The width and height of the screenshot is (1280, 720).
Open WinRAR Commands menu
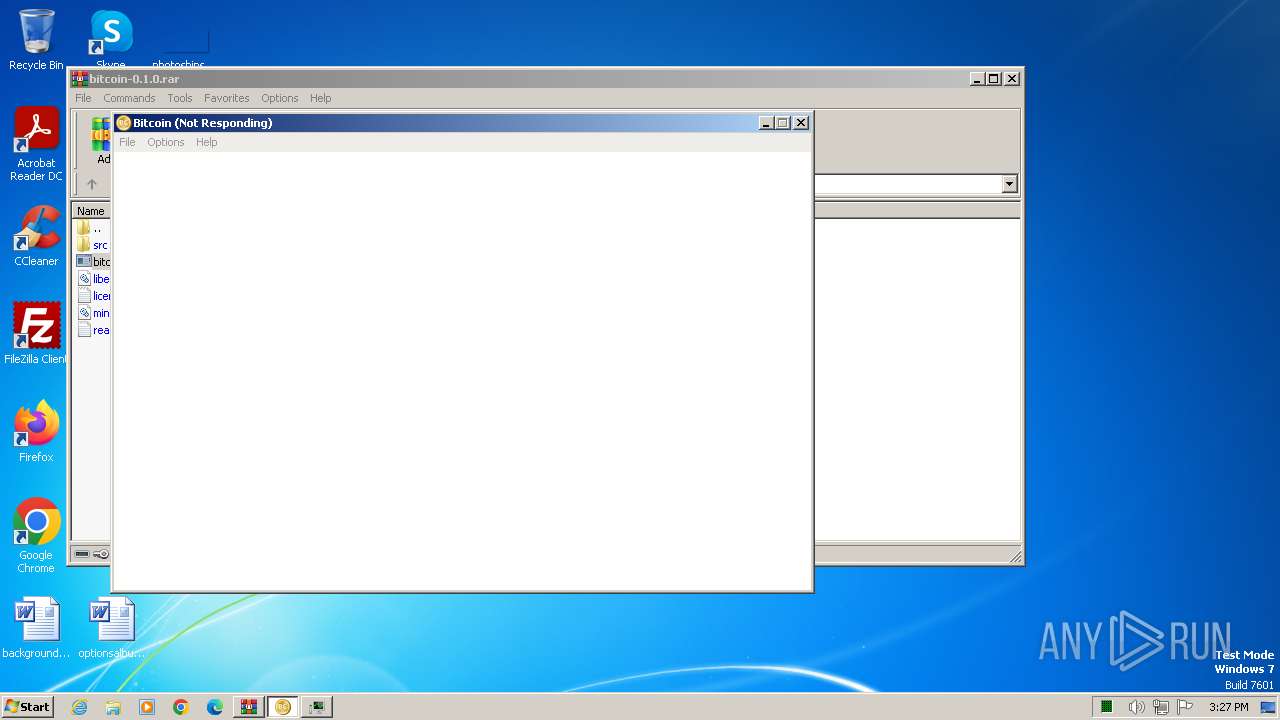(129, 98)
